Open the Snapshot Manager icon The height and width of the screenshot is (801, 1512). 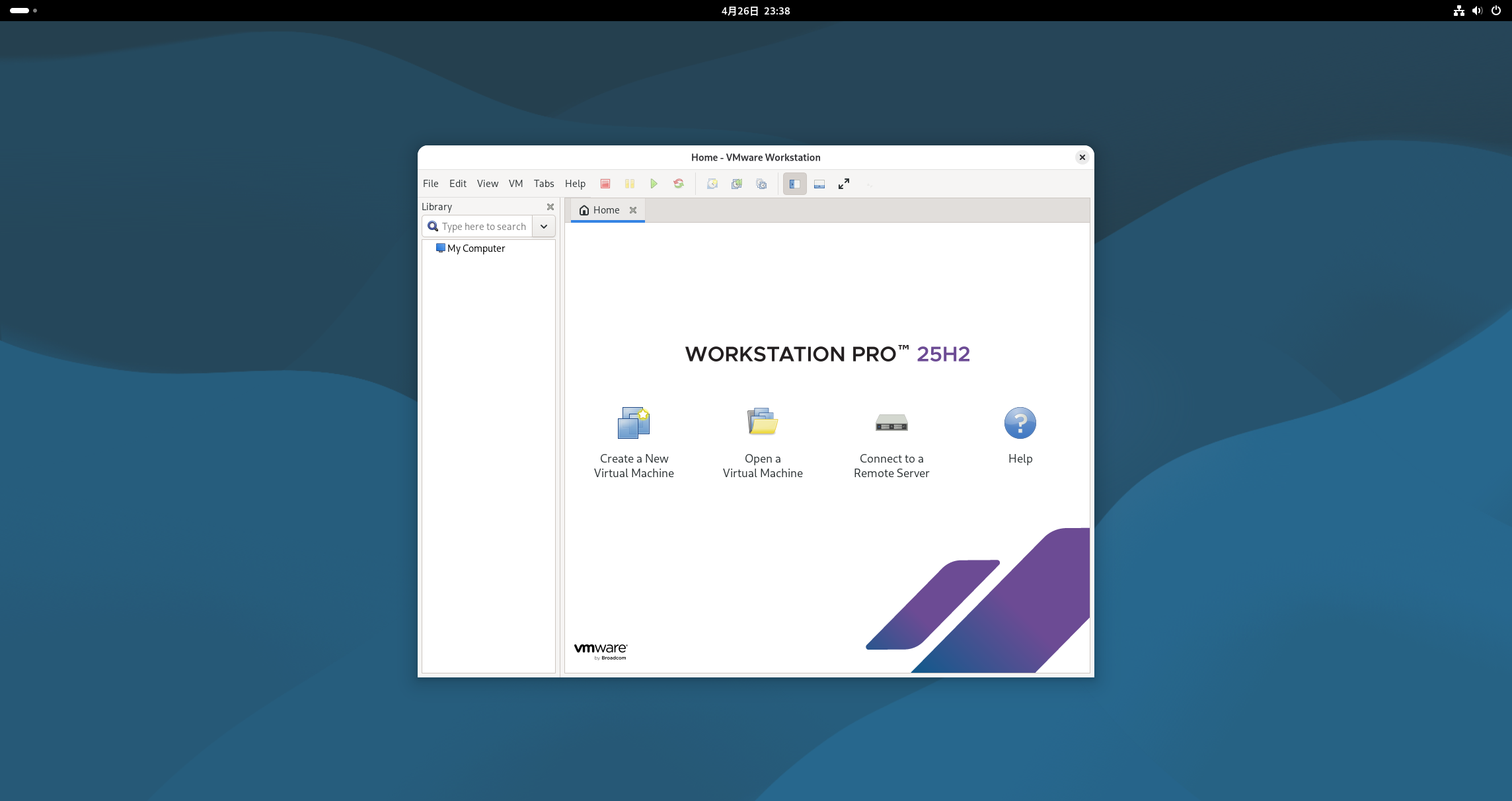[761, 184]
